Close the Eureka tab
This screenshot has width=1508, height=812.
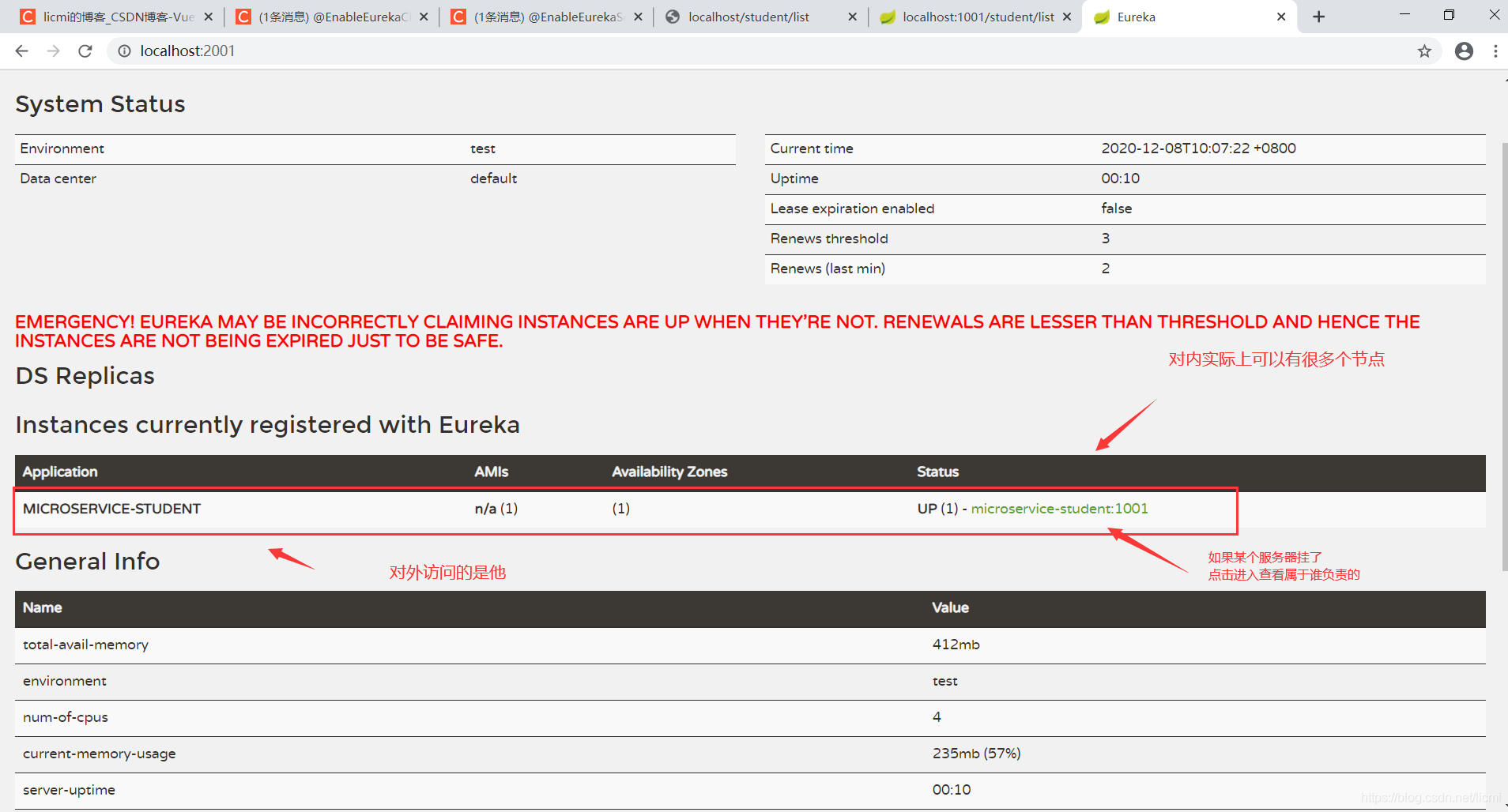(x=1281, y=17)
